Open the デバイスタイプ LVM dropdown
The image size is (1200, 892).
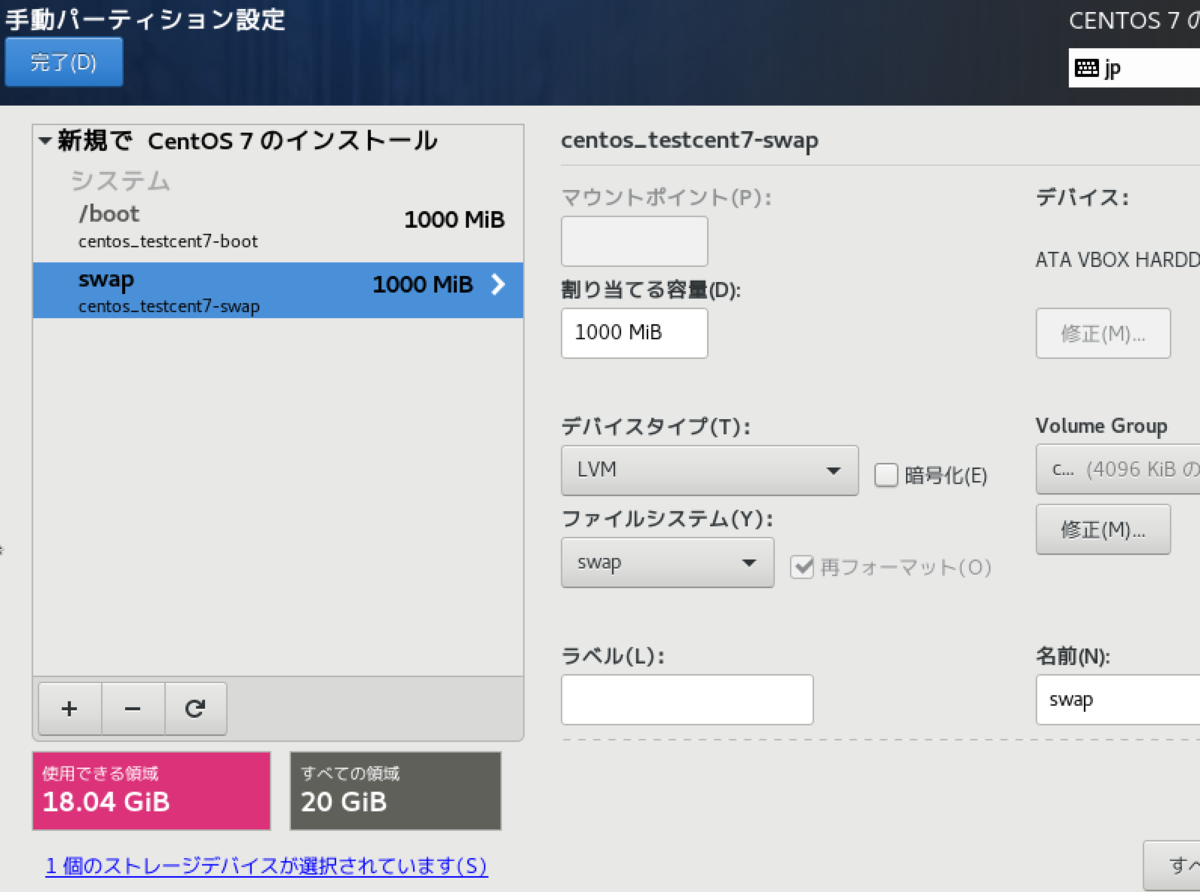point(710,470)
